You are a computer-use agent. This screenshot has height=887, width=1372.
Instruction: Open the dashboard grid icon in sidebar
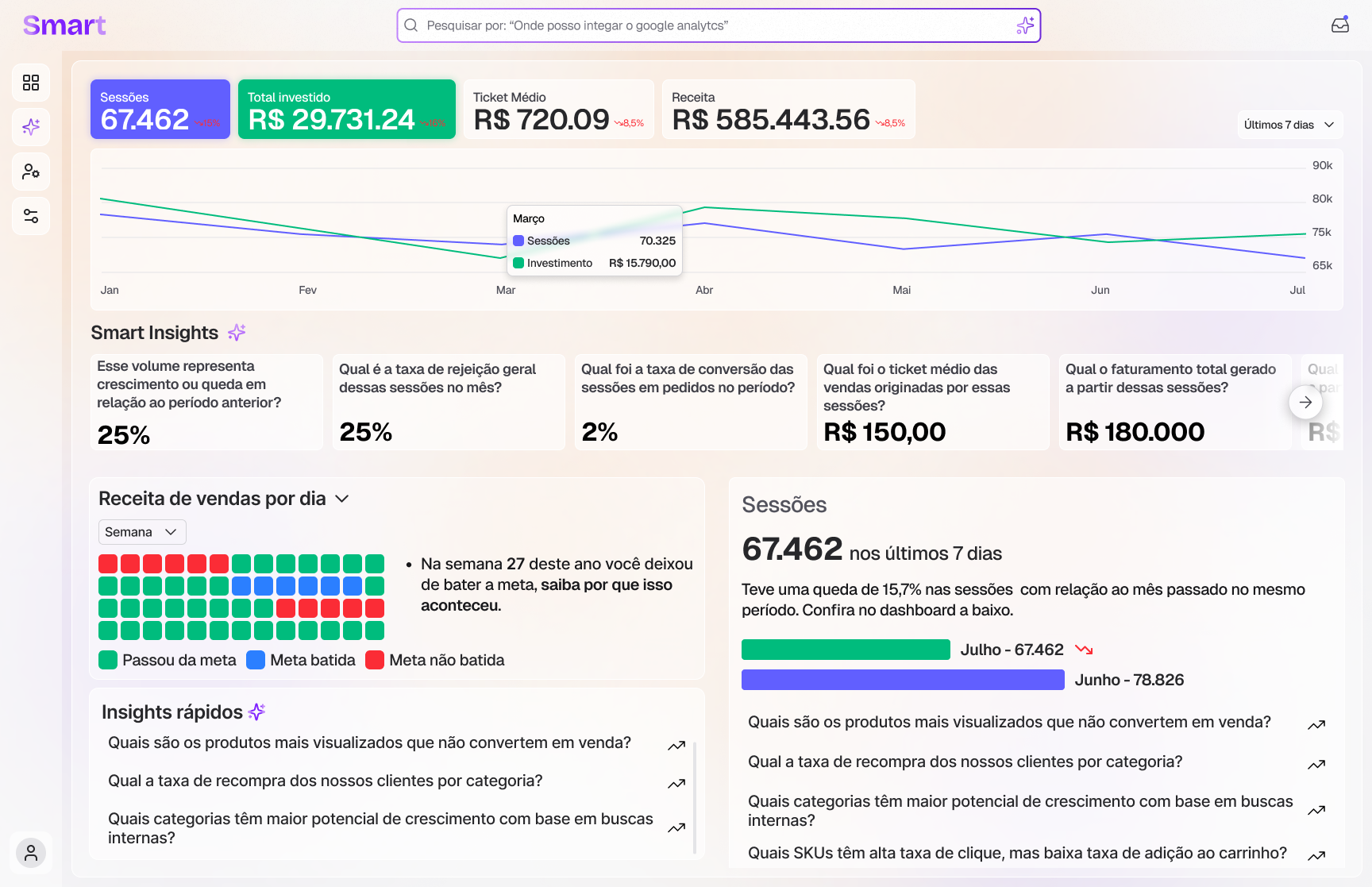coord(31,83)
